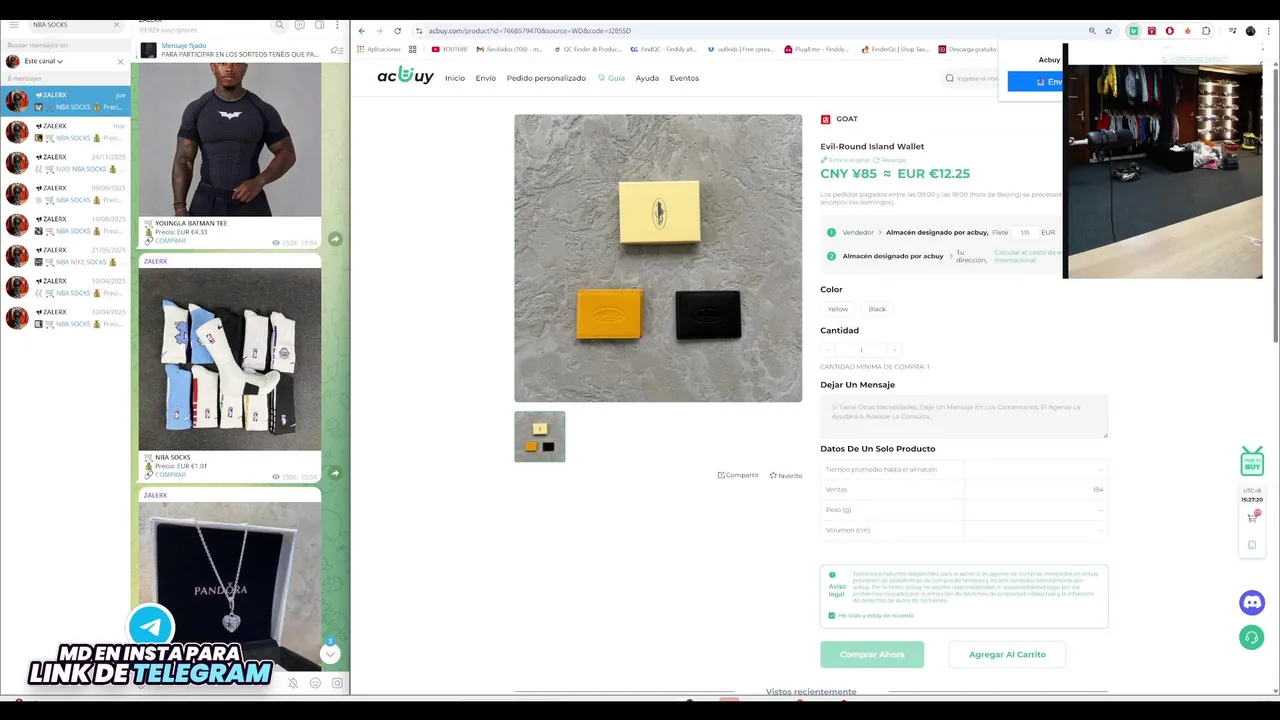Open the Chrome three-dot menu
Screen dimensions: 1280x720
pos(1268,31)
